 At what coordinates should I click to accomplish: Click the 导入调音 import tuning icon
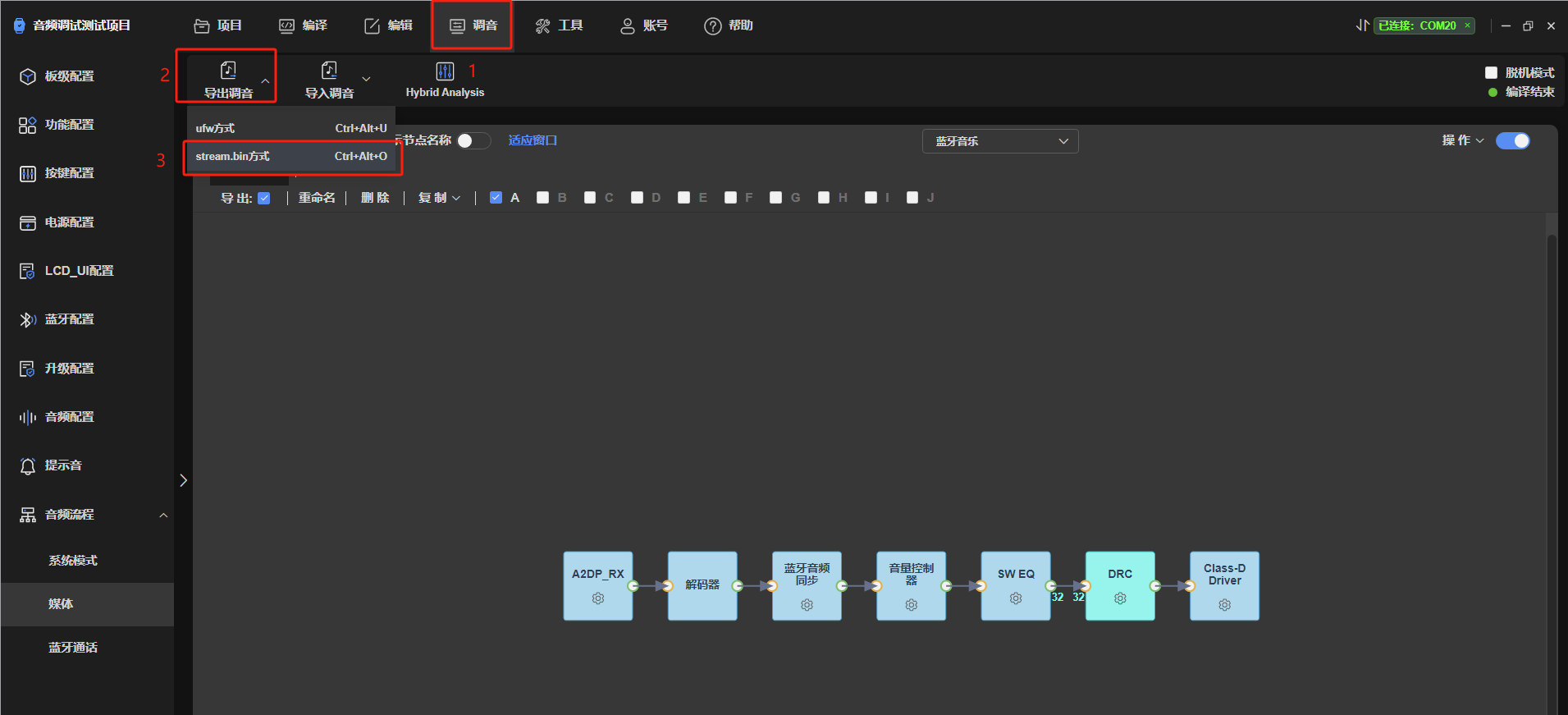pyautogui.click(x=329, y=71)
